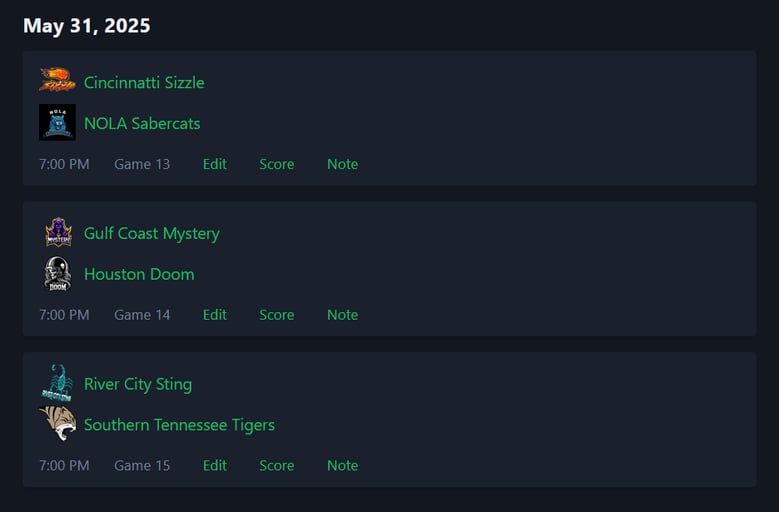
Task: Open the Houston Doom team link
Action: click(x=139, y=274)
